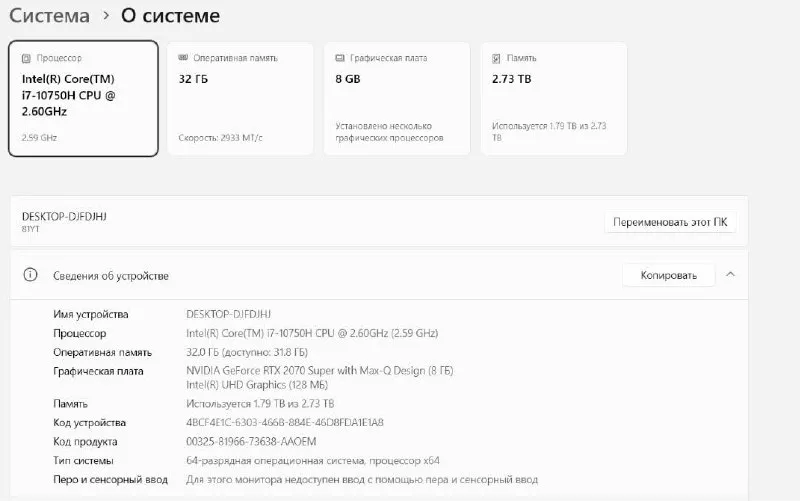Click the processor chip icon
800x501 pixels.
pos(26,59)
